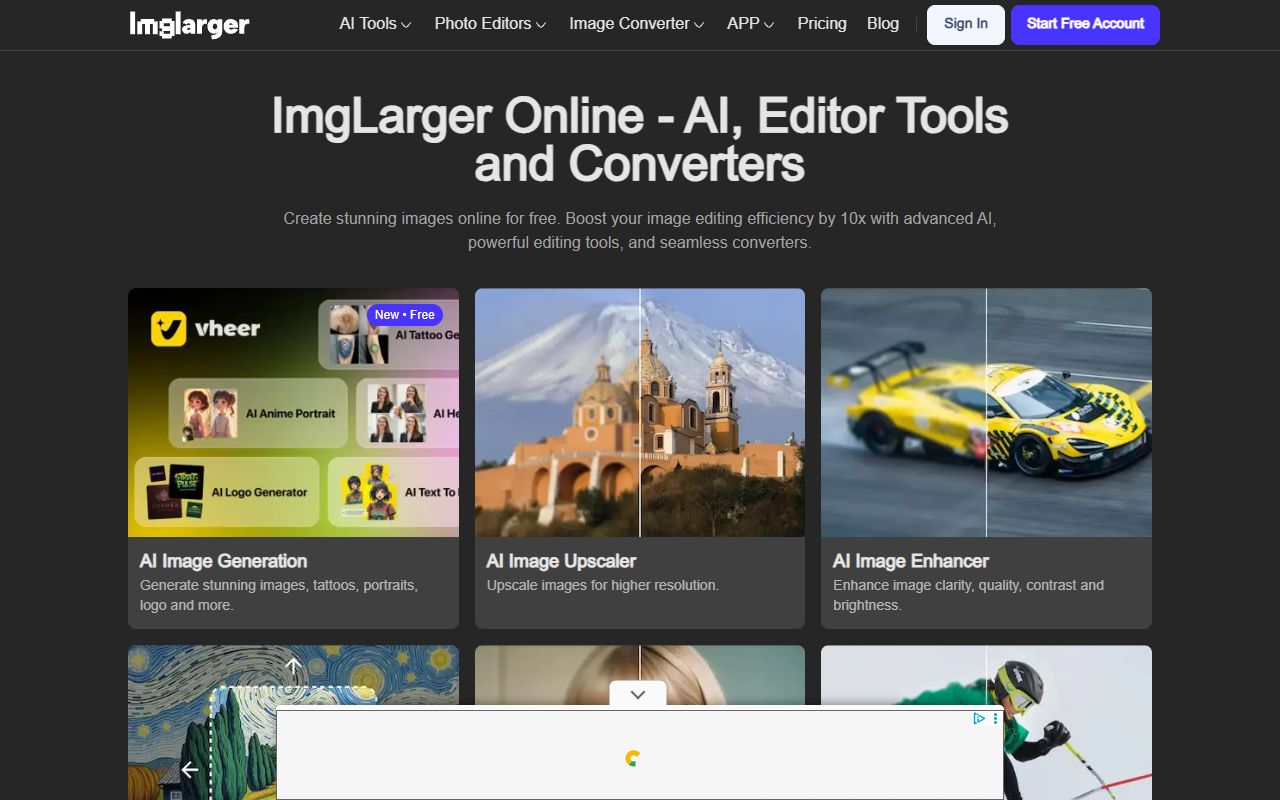Open the ad's three-dot options icon
This screenshot has height=800, width=1280.
pos(995,718)
